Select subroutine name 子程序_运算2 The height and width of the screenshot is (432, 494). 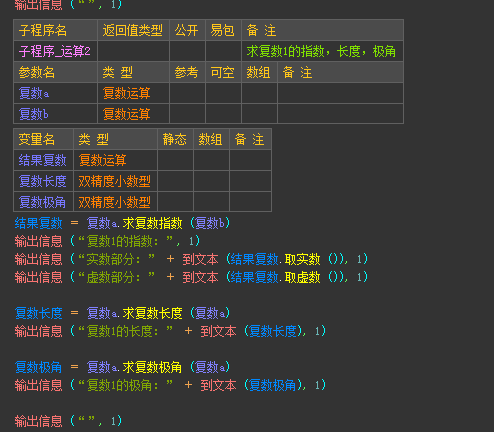(x=55, y=51)
